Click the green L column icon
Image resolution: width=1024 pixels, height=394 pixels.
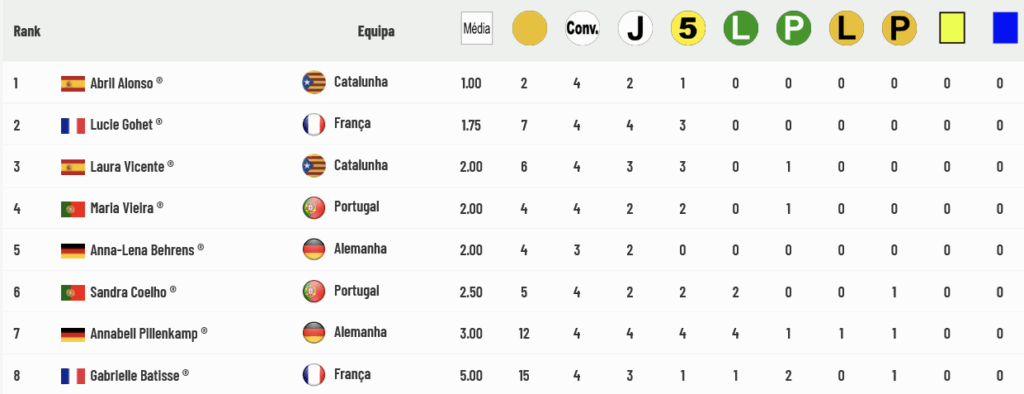[741, 29]
